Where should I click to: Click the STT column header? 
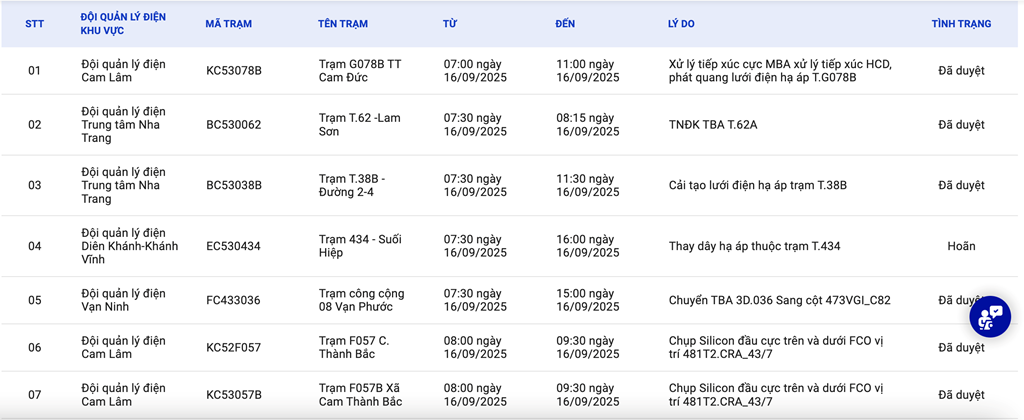click(x=34, y=24)
